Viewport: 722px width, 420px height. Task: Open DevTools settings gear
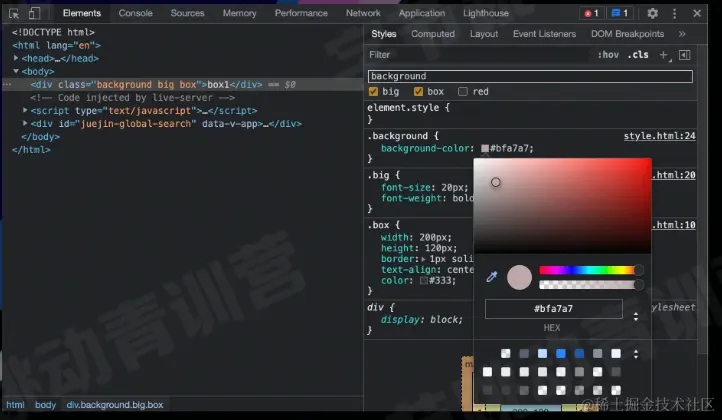point(652,13)
